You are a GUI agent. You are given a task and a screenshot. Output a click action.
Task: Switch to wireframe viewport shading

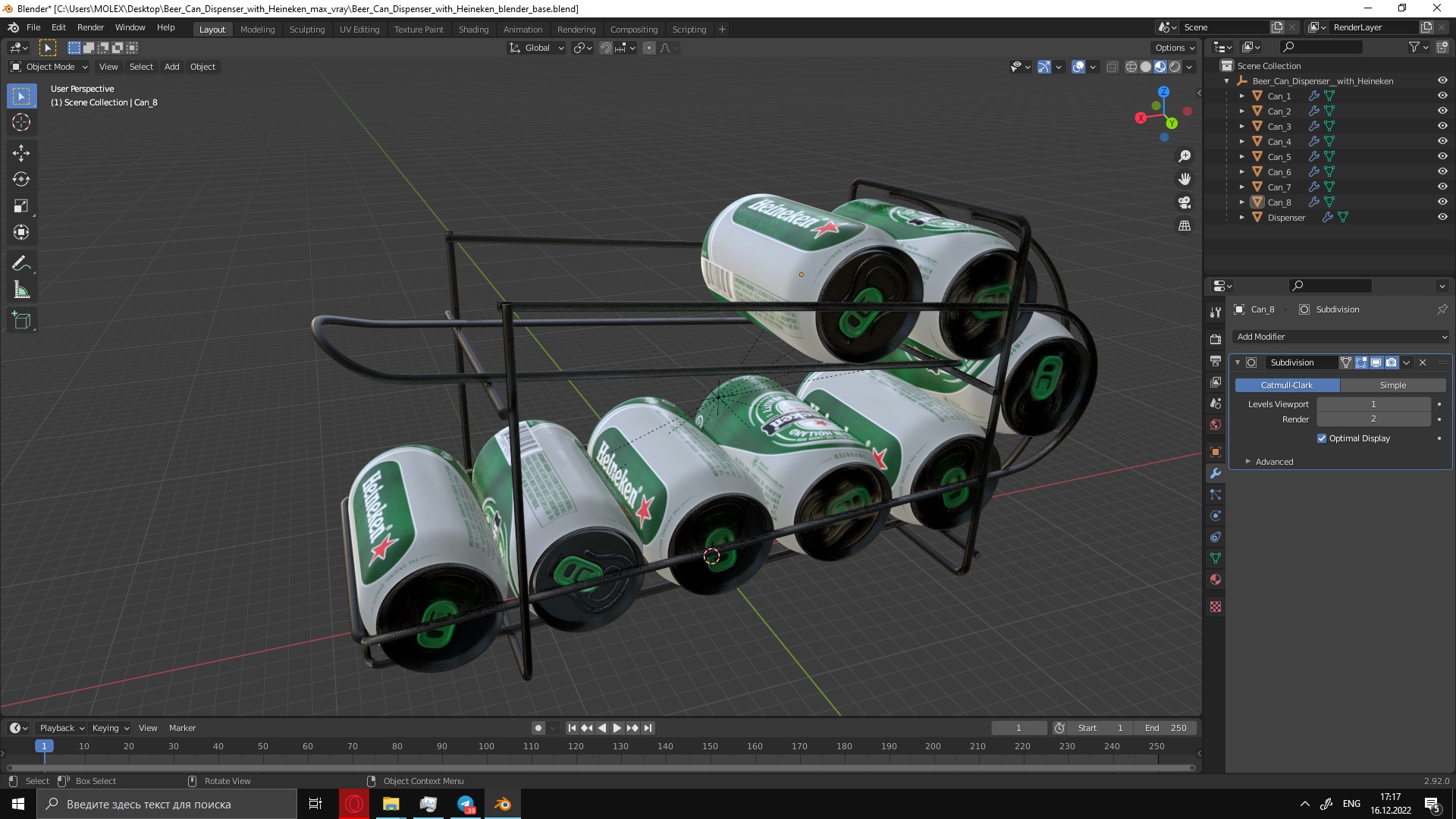click(1131, 67)
